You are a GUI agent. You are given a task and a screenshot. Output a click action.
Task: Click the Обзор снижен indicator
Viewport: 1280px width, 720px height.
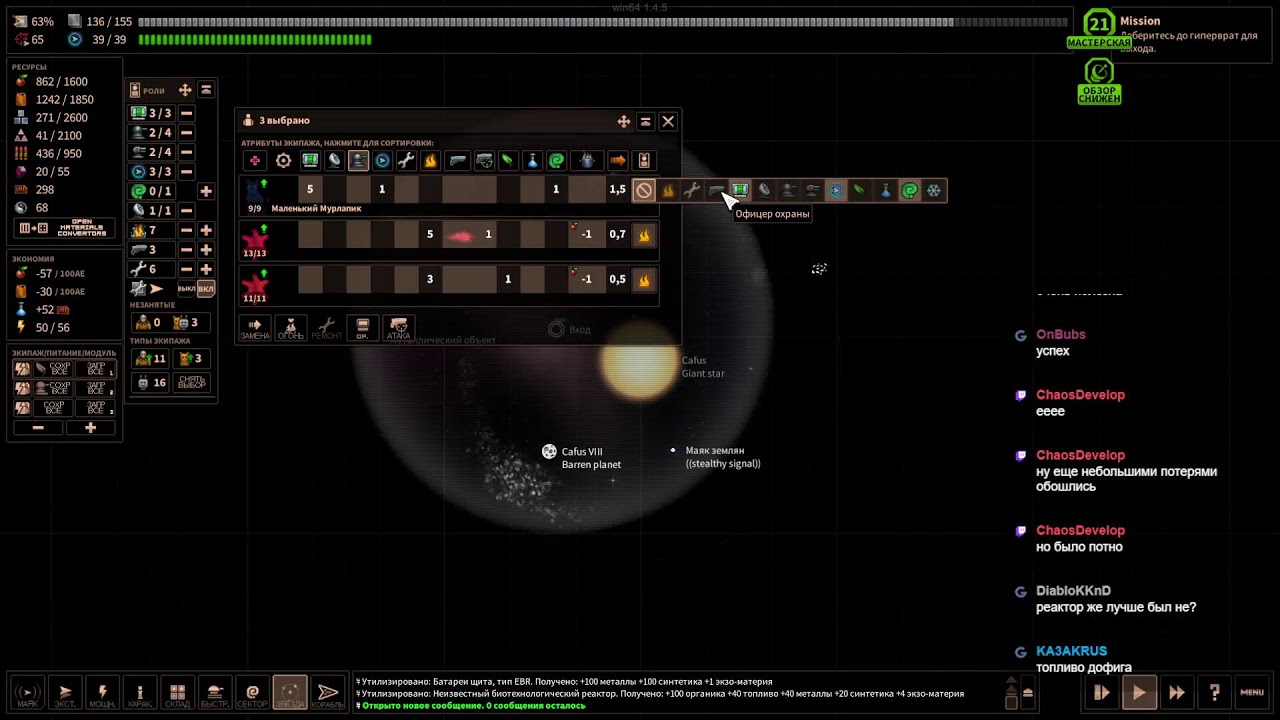point(1099,82)
